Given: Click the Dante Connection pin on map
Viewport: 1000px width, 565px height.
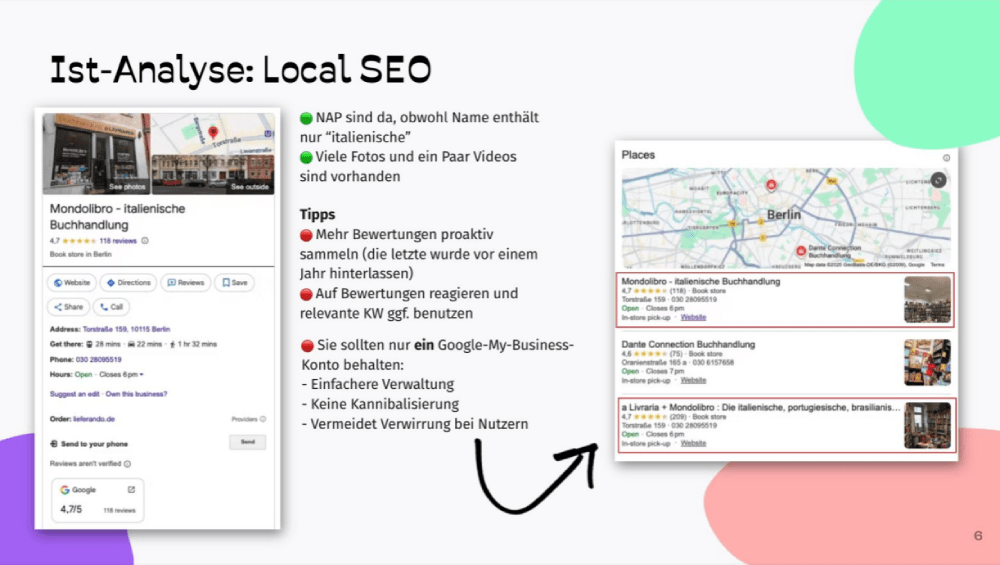Looking at the screenshot, I should point(801,251).
